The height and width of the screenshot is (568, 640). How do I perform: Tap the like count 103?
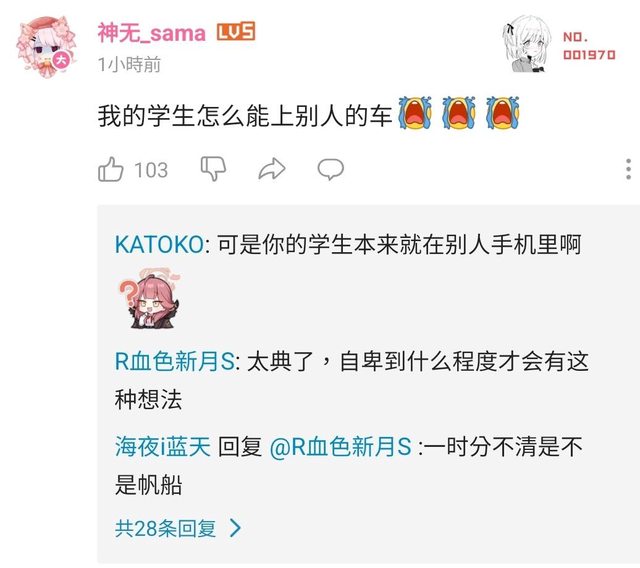click(x=151, y=170)
